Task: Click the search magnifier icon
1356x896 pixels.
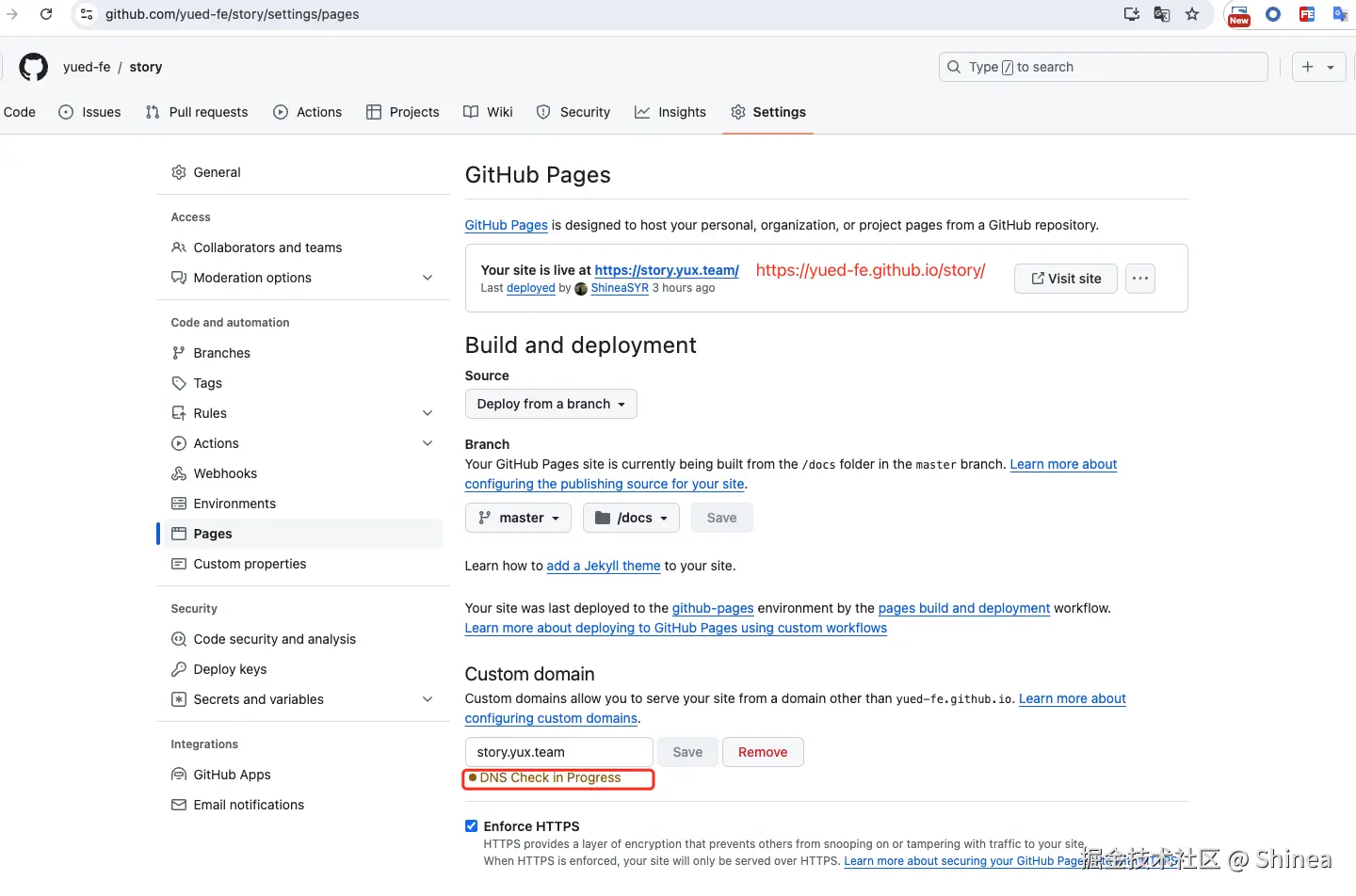Action: pyautogui.click(x=954, y=67)
